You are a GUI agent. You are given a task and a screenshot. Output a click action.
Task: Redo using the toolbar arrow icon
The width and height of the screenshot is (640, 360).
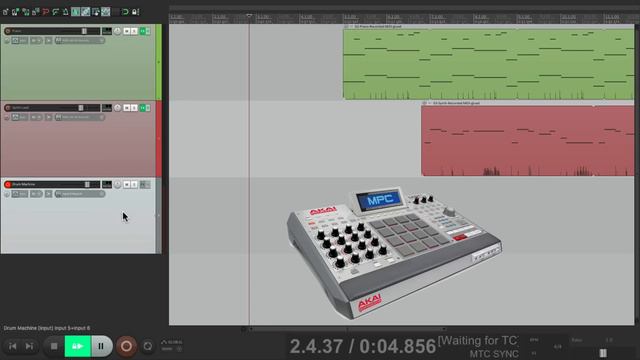pos(56,12)
